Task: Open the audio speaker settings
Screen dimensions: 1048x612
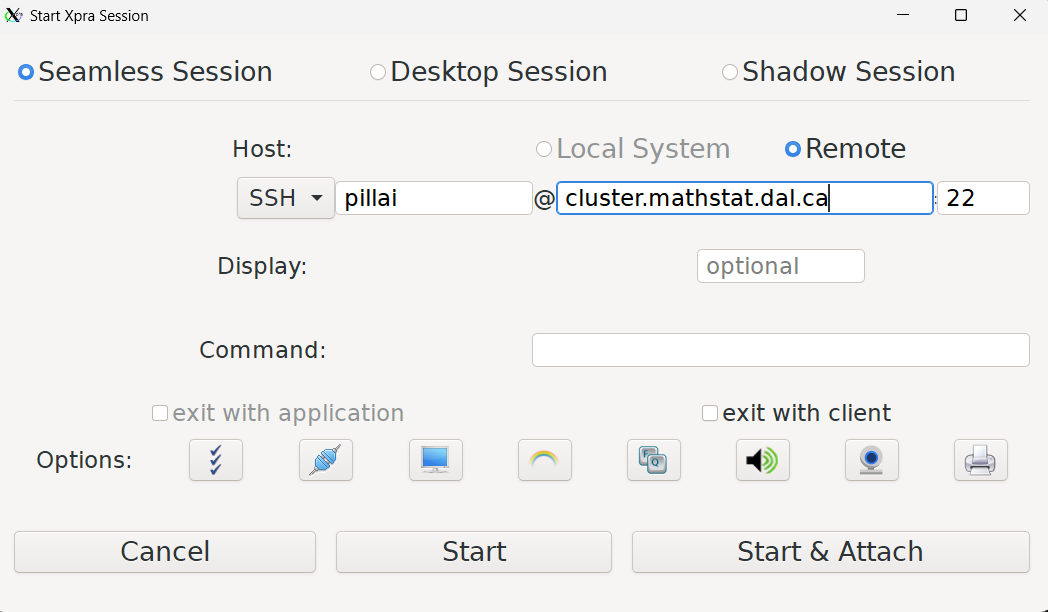Action: pyautogui.click(x=762, y=460)
